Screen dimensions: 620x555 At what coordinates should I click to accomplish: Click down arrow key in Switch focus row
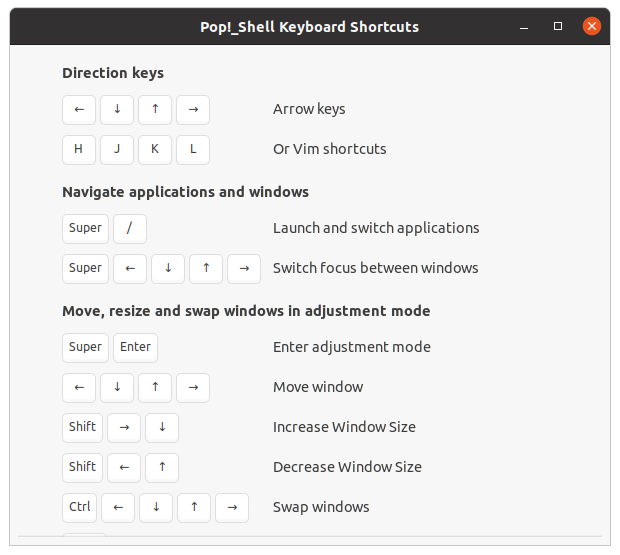coord(168,268)
